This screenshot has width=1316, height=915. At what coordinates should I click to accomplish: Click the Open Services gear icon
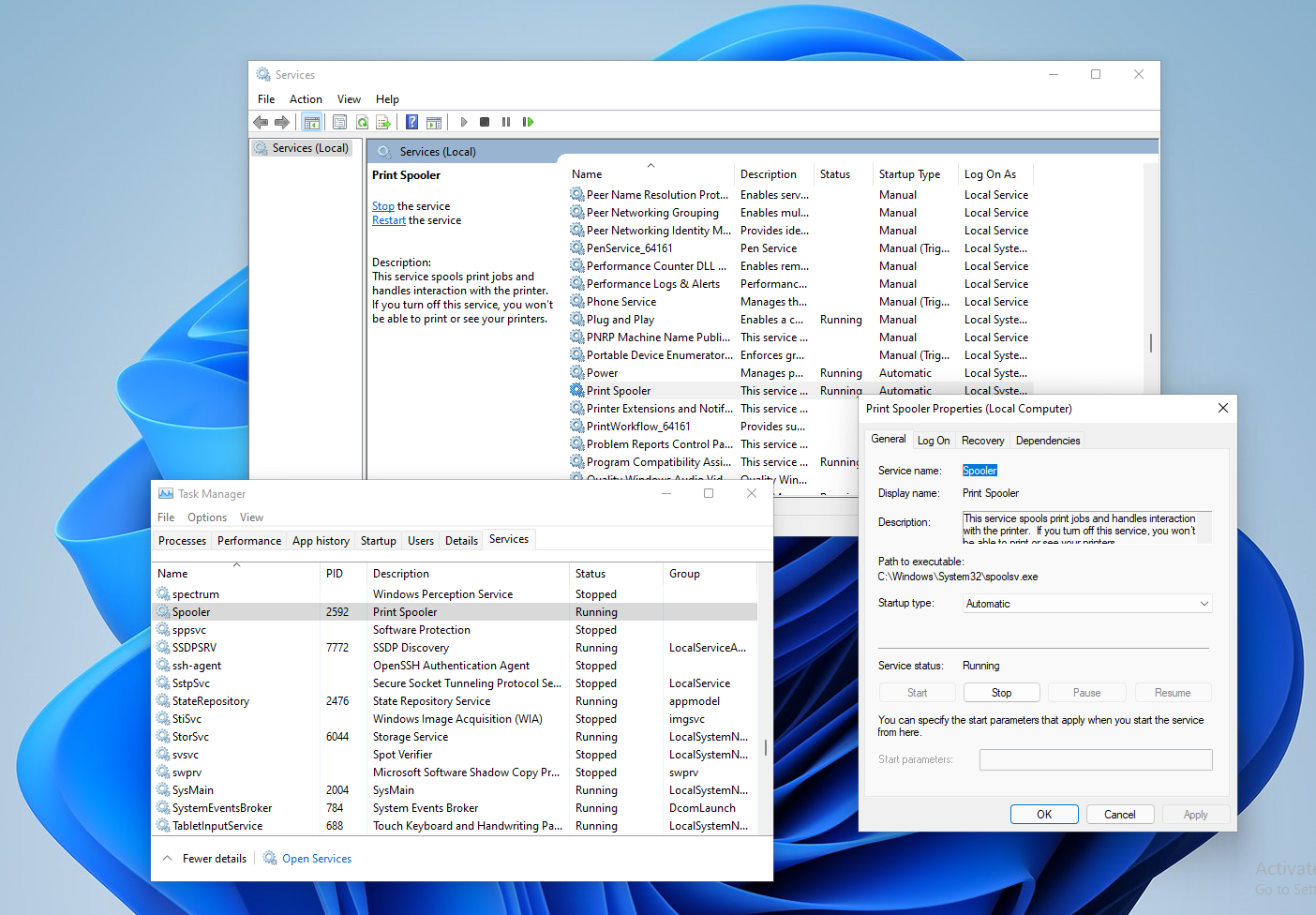click(x=270, y=858)
